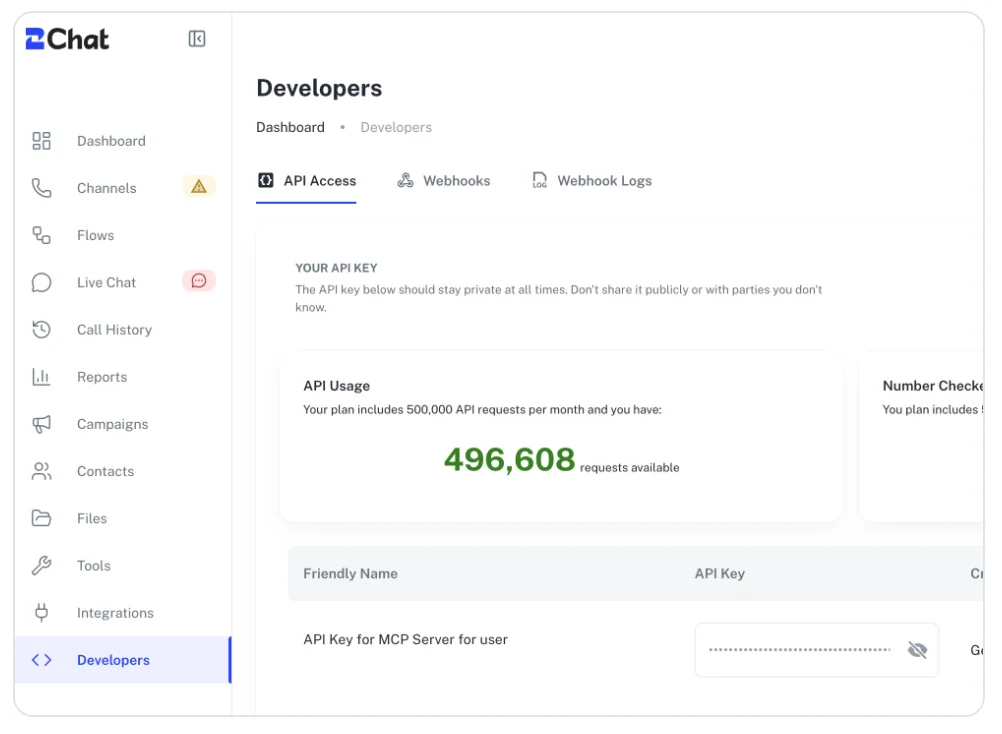The width and height of the screenshot is (1002, 734).
Task: Click the API Usage card heading
Action: click(x=336, y=386)
